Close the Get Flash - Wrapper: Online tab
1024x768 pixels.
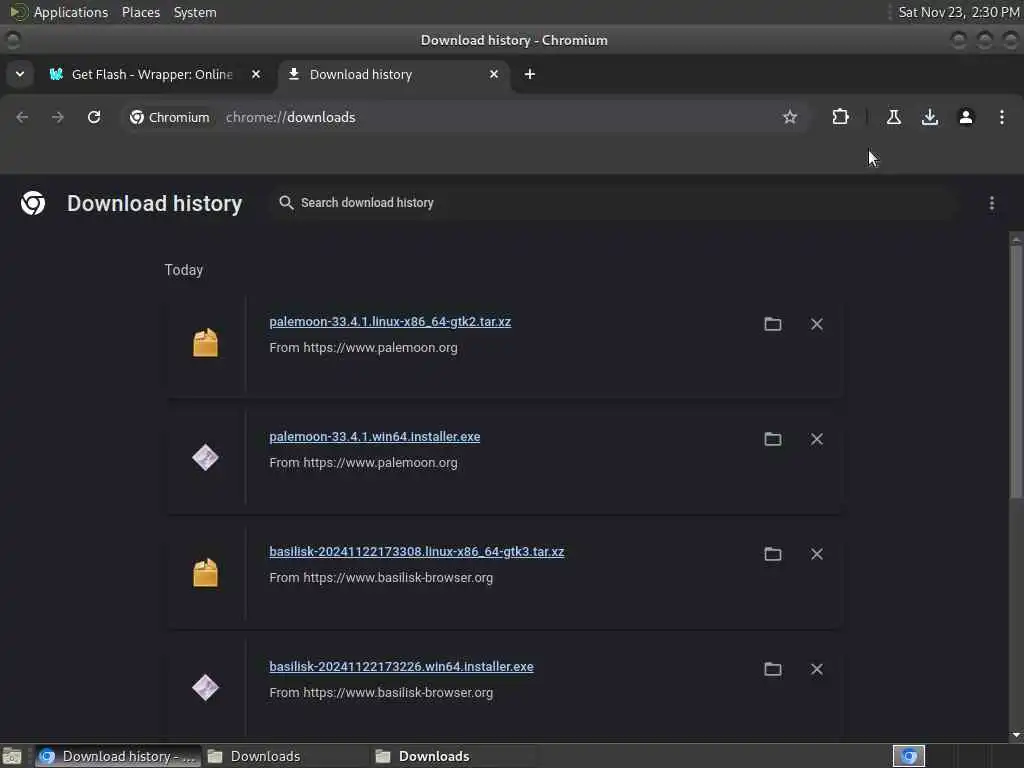tap(256, 74)
